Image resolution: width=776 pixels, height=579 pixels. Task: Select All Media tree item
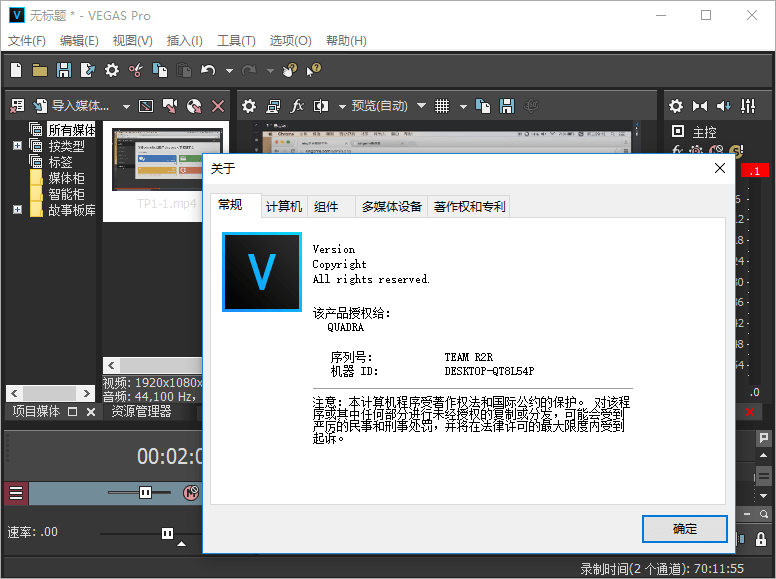click(71, 130)
